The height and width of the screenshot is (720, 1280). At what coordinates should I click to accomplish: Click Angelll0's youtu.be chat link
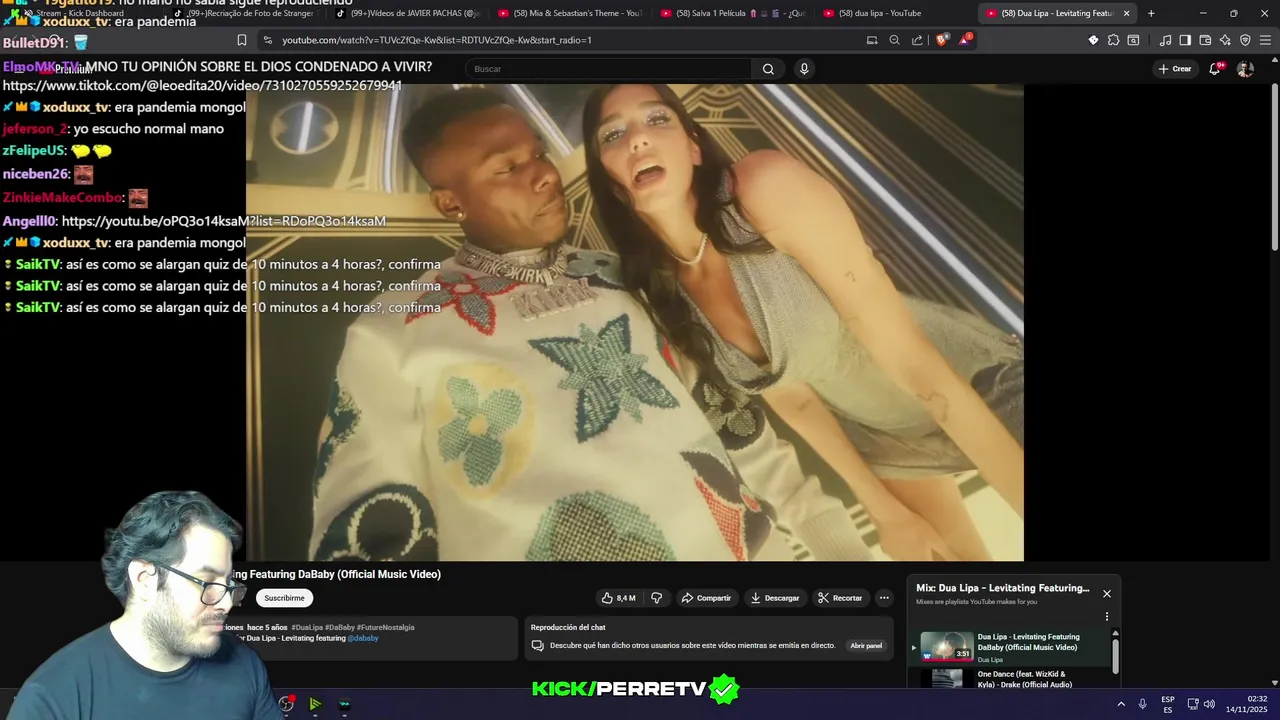(x=224, y=221)
